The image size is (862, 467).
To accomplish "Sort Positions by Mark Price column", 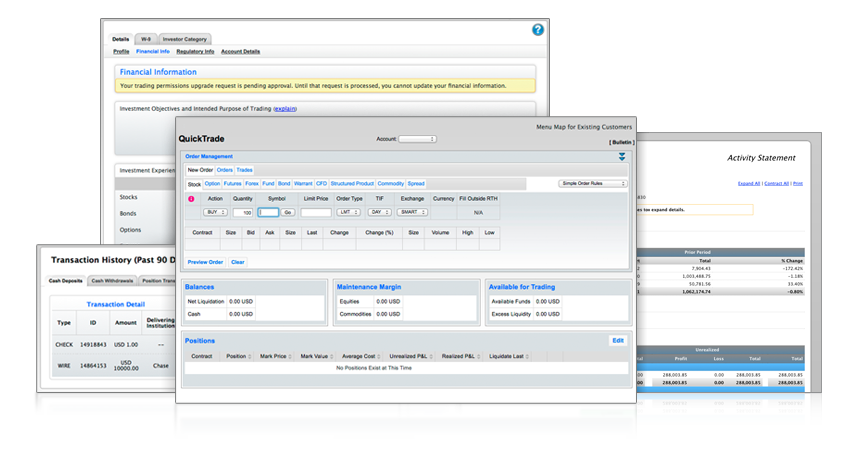I will [290, 356].
